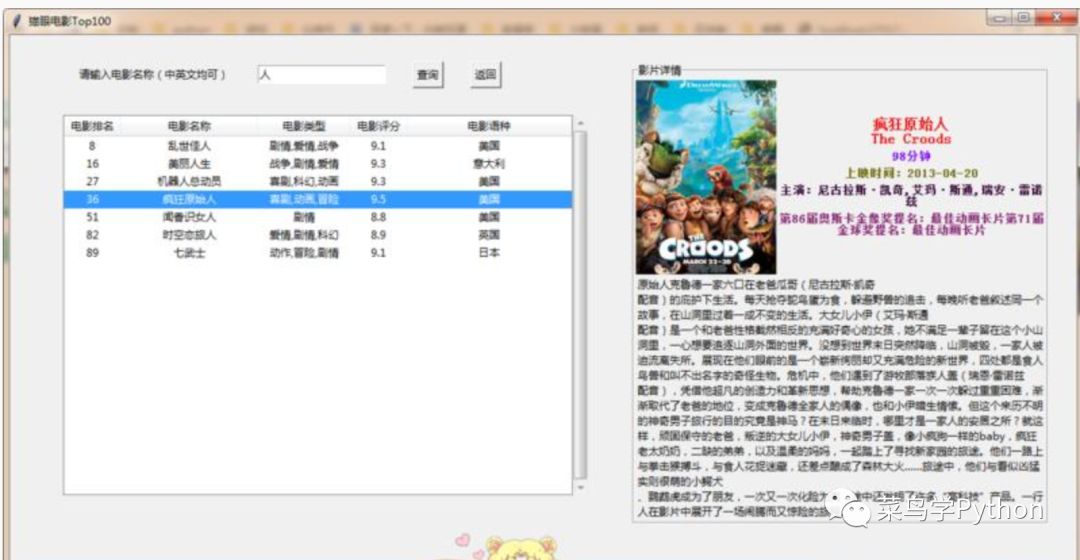The height and width of the screenshot is (560, 1080).
Task: Focus the movie name search field
Action: (x=322, y=74)
